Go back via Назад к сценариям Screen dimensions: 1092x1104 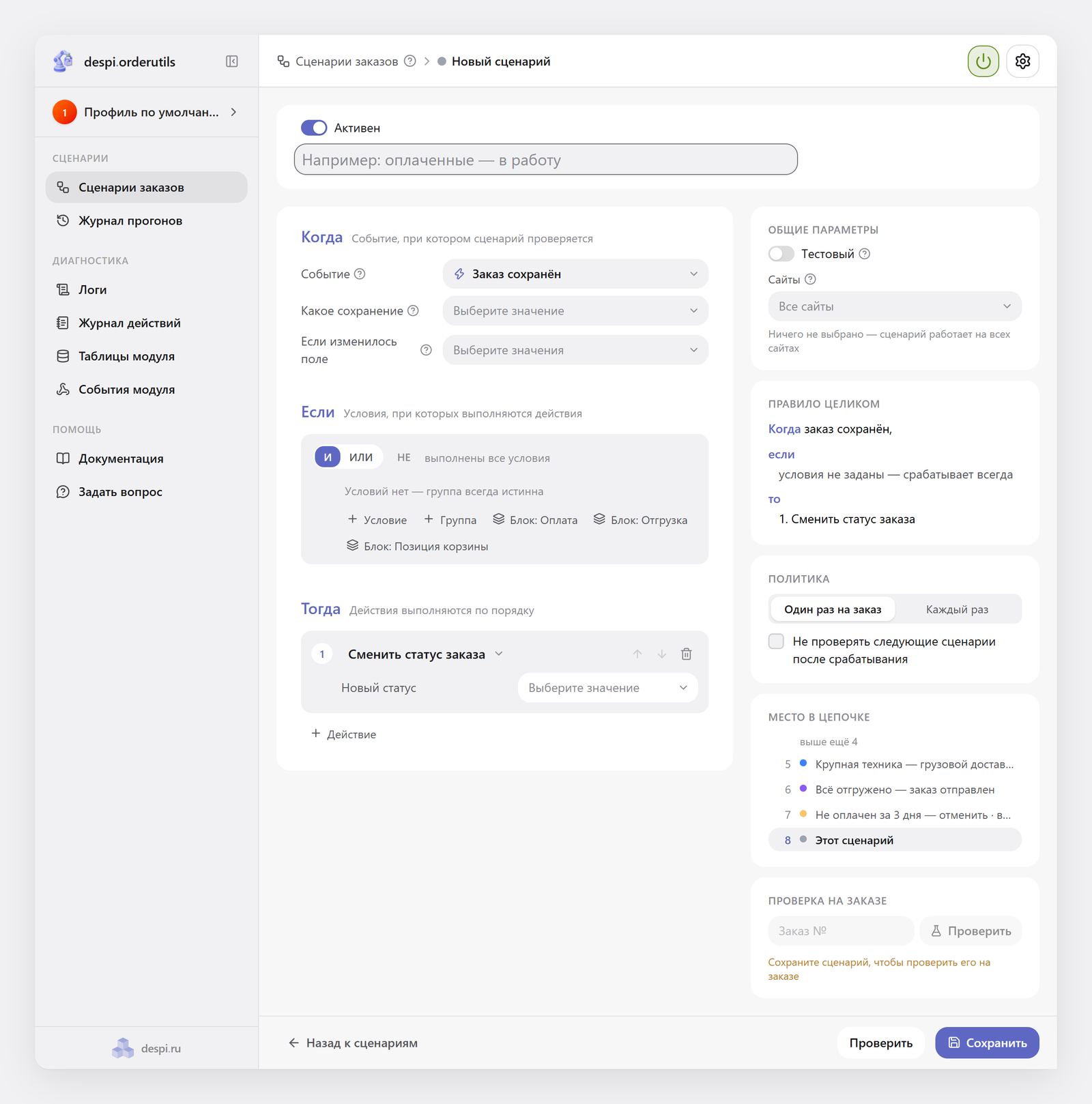[353, 1043]
